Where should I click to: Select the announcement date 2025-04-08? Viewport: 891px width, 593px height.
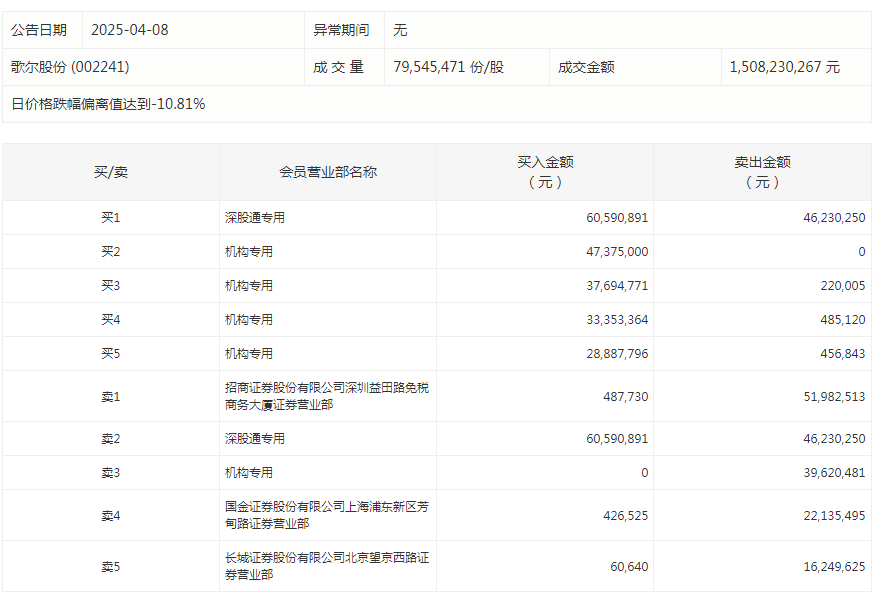pos(130,30)
